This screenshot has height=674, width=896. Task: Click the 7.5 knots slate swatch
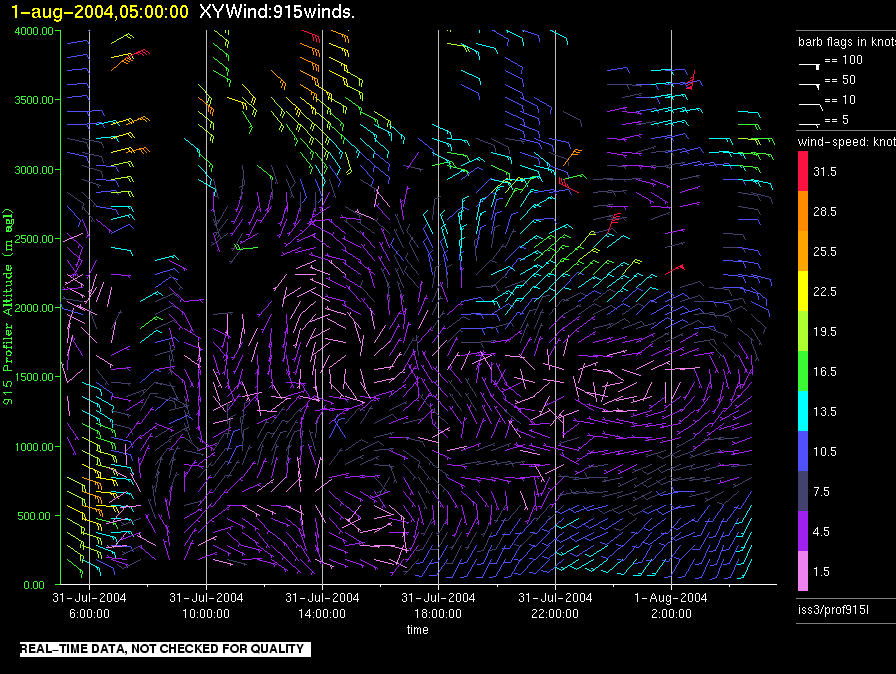pos(803,491)
